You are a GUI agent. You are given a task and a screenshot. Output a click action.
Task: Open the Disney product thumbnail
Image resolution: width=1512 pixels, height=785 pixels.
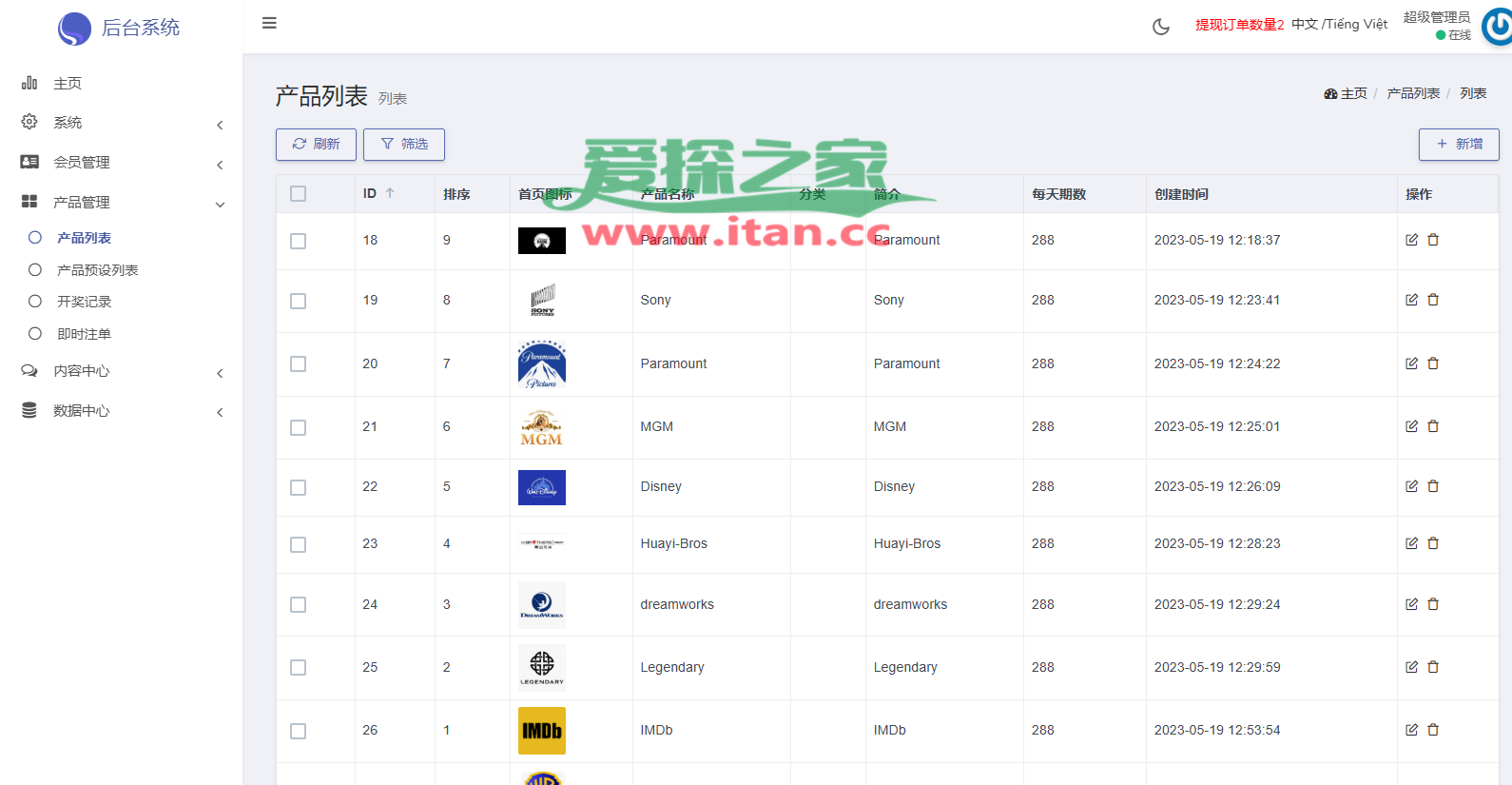coord(542,487)
